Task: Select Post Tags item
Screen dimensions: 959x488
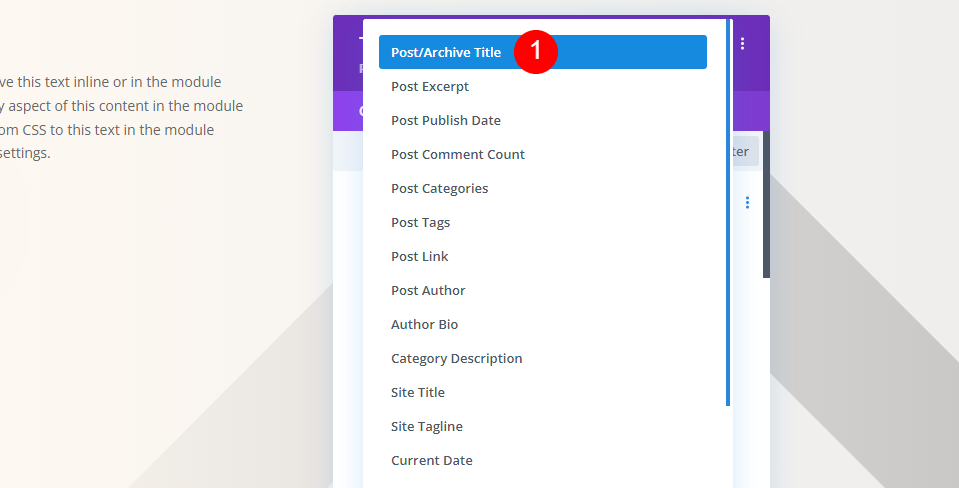Action: coord(542,223)
